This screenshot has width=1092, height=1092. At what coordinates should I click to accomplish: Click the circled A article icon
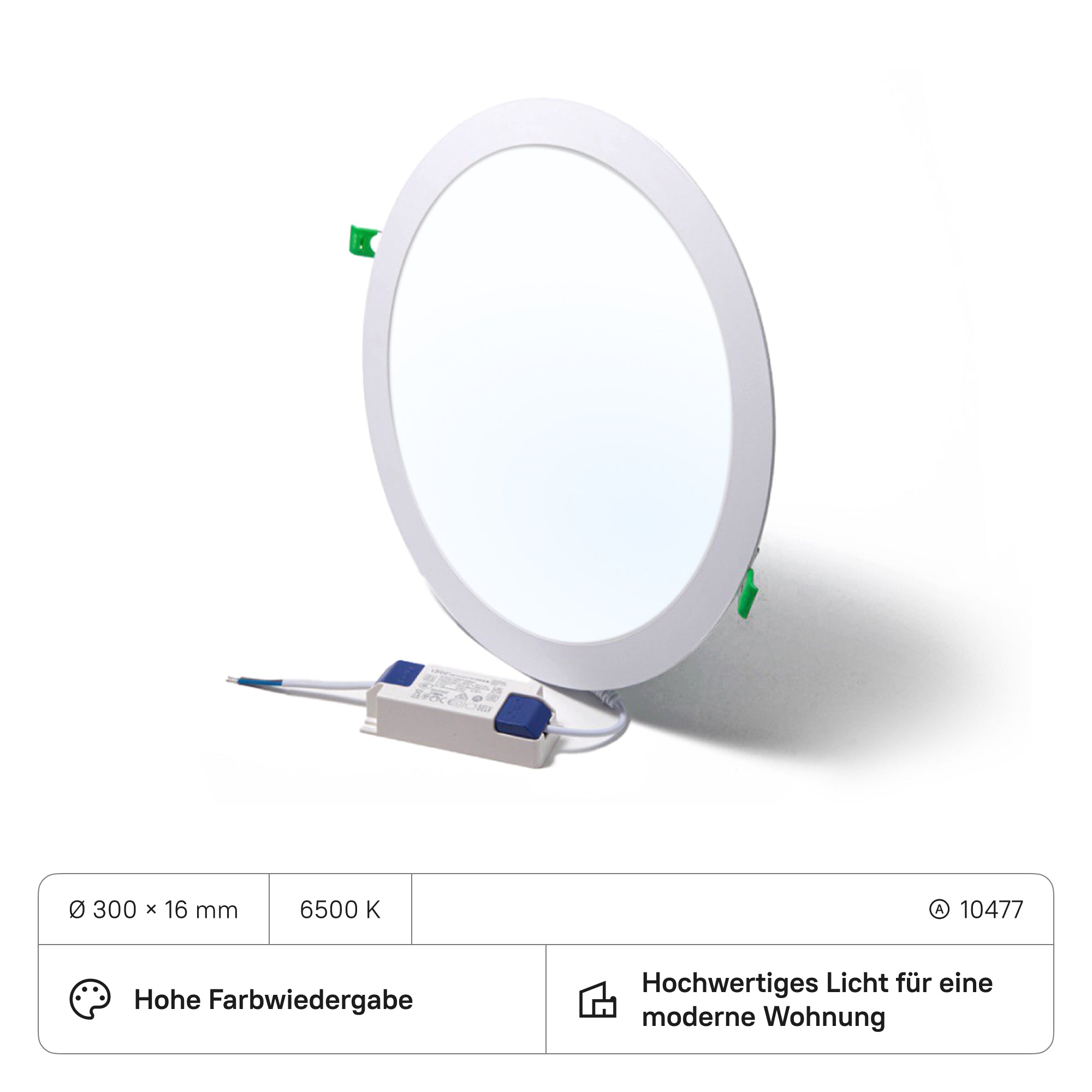(939, 910)
